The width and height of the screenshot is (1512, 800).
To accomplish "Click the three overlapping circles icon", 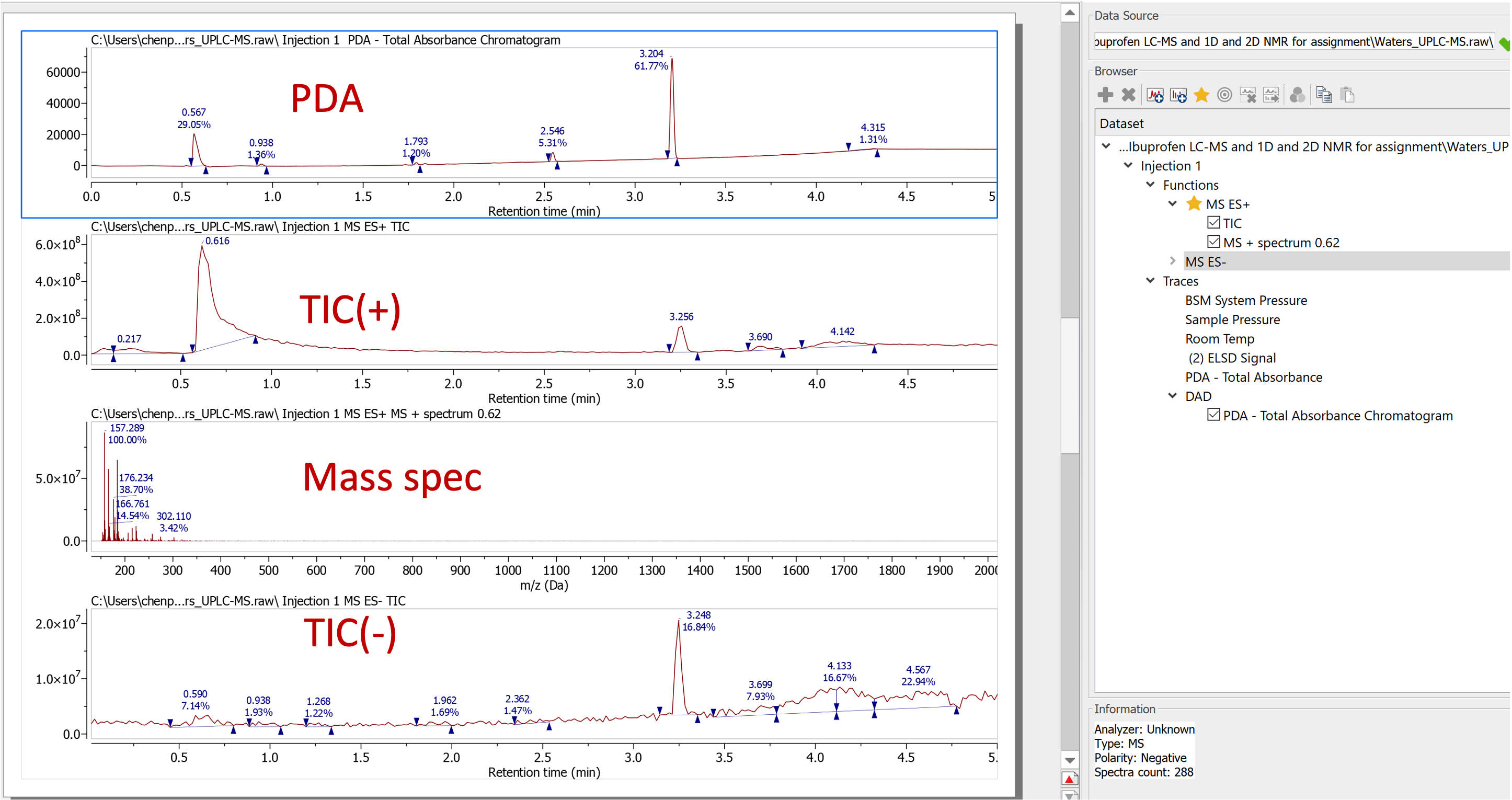I will [x=1297, y=95].
